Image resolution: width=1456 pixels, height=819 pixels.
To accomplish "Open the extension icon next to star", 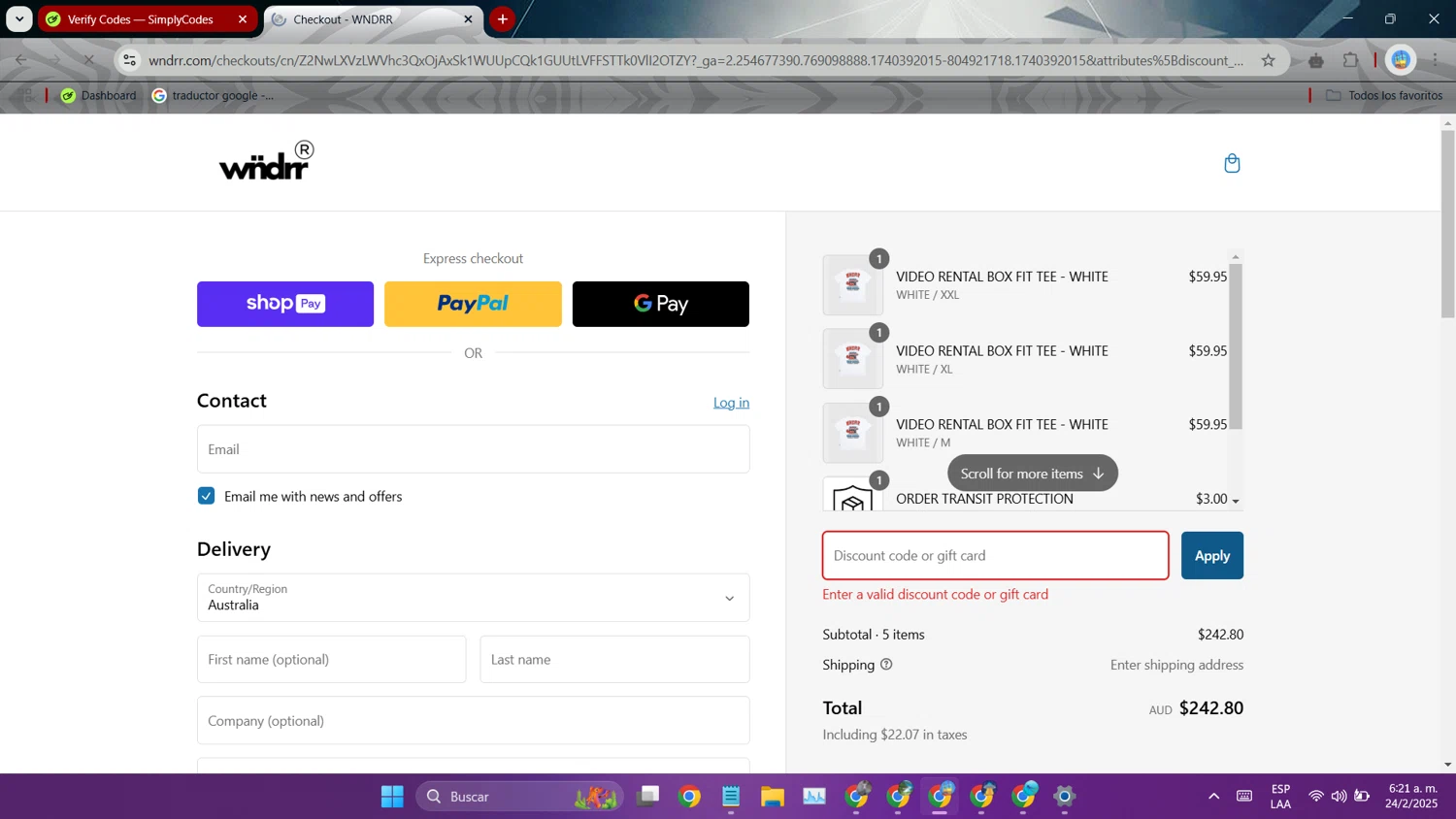I will [1316, 60].
